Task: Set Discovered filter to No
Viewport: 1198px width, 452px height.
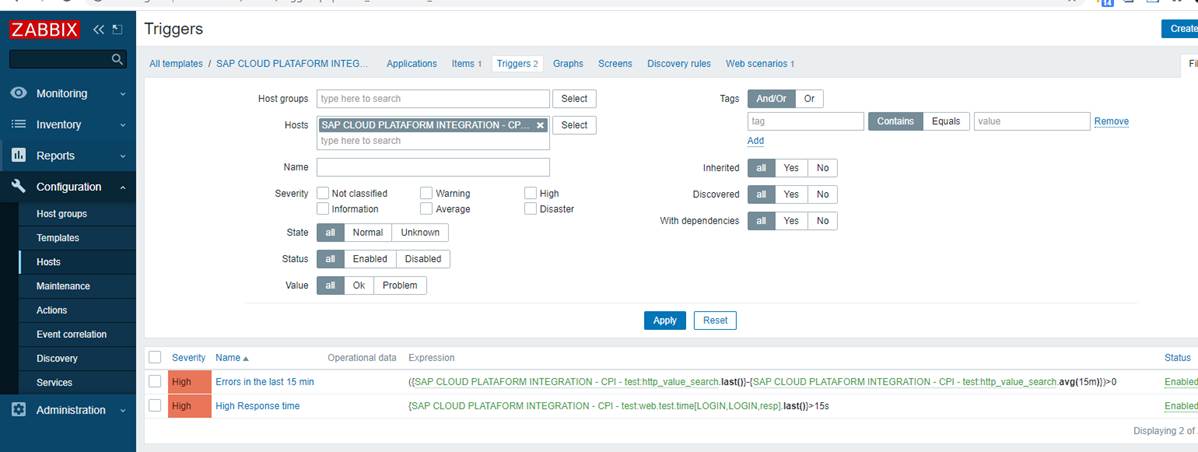Action: click(x=822, y=195)
